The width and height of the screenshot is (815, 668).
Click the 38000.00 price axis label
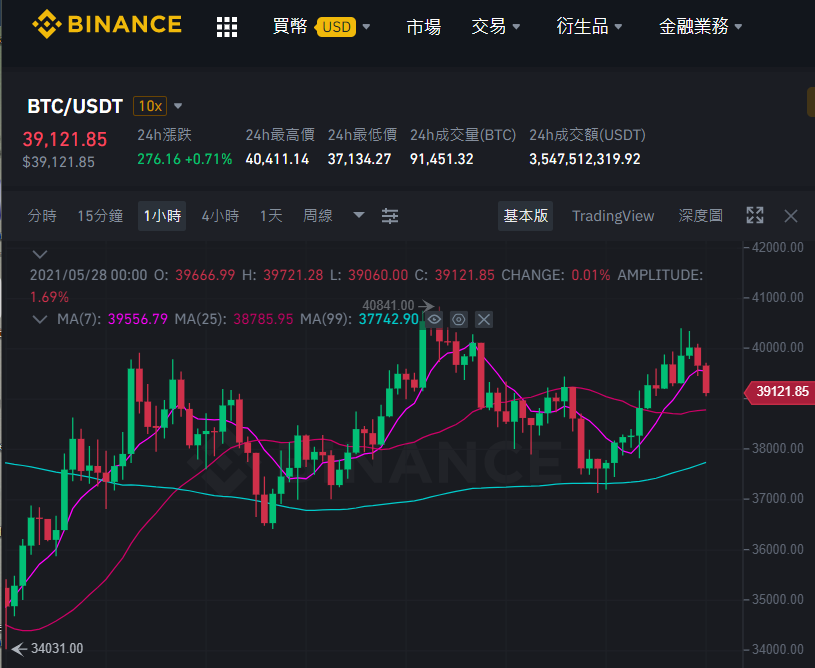click(x=778, y=448)
